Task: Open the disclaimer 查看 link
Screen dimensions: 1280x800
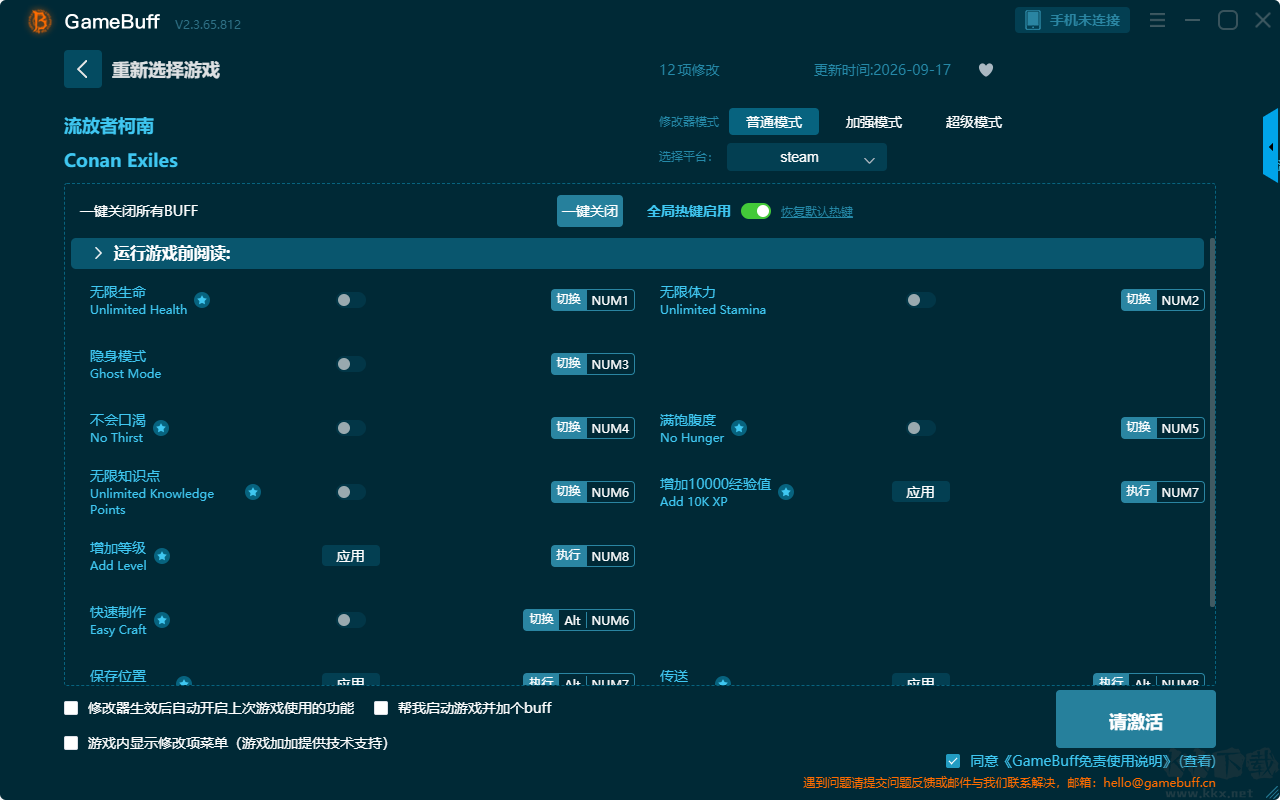Action: (1196, 762)
